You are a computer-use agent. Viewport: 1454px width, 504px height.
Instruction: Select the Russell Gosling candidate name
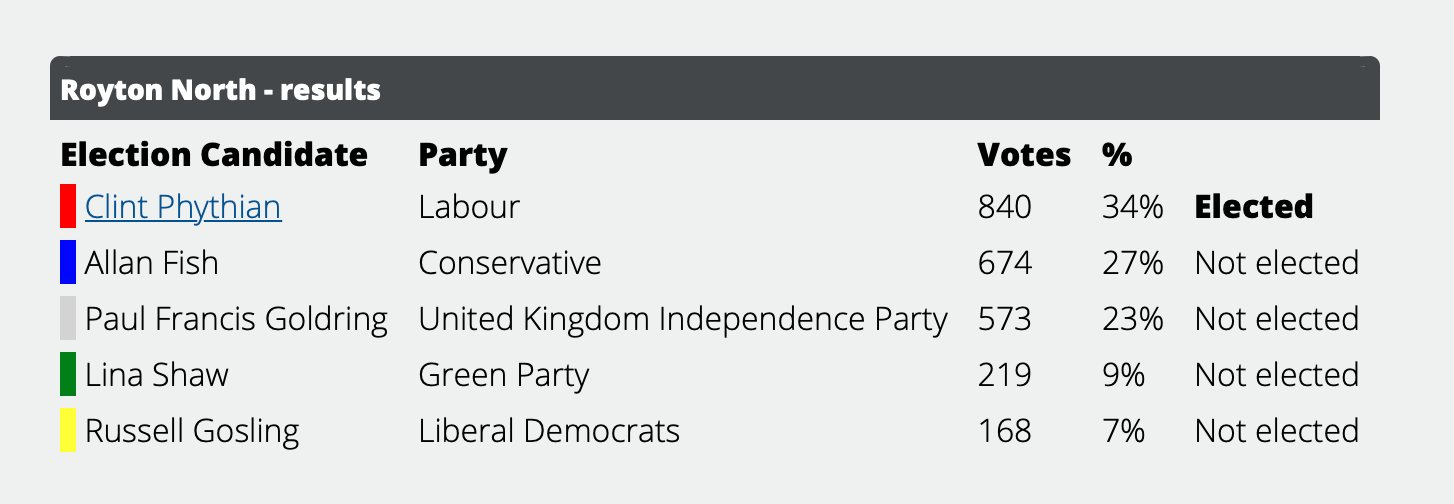[192, 431]
